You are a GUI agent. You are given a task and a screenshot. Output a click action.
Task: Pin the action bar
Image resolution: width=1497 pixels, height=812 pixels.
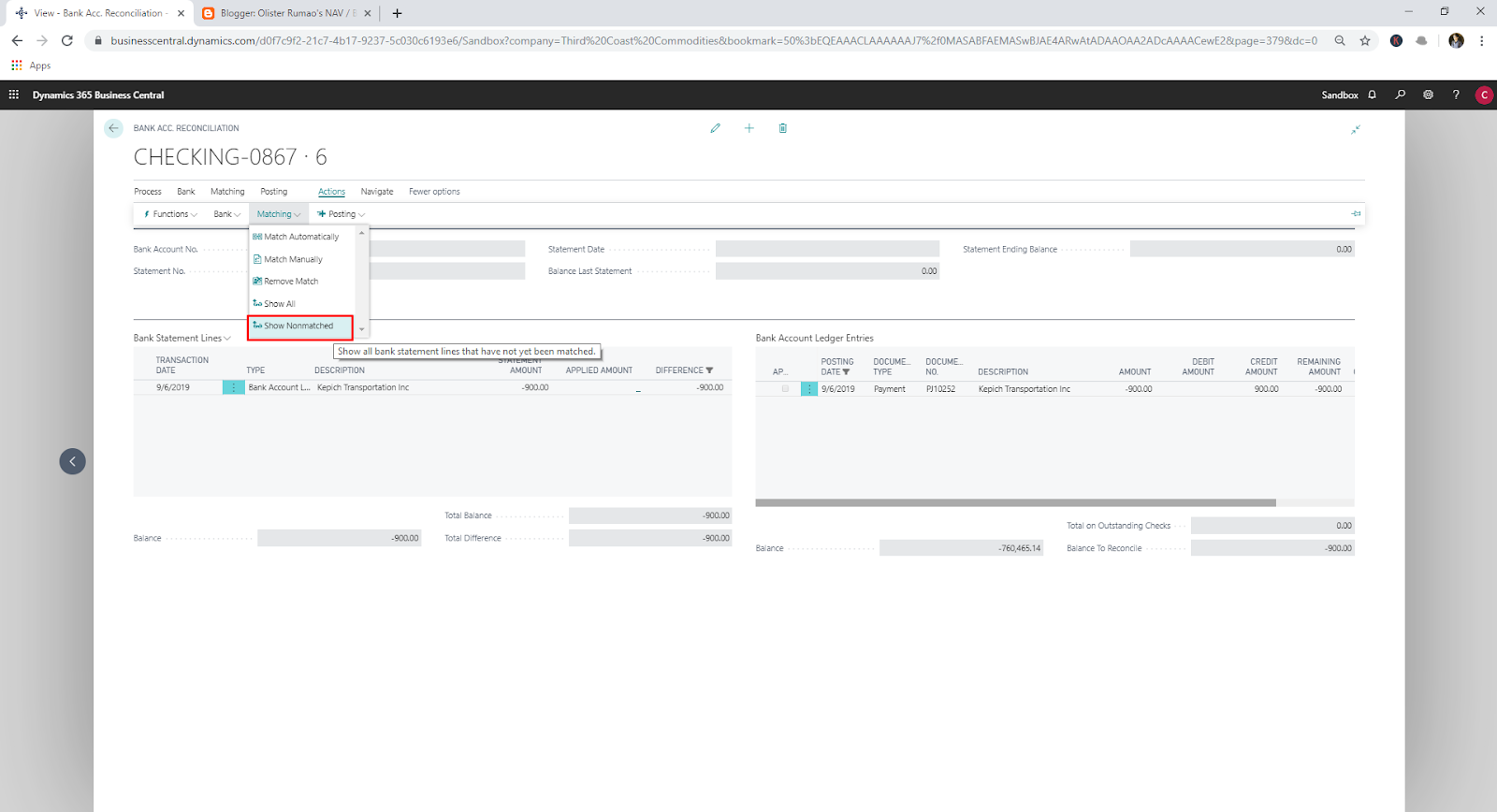coord(1356,214)
